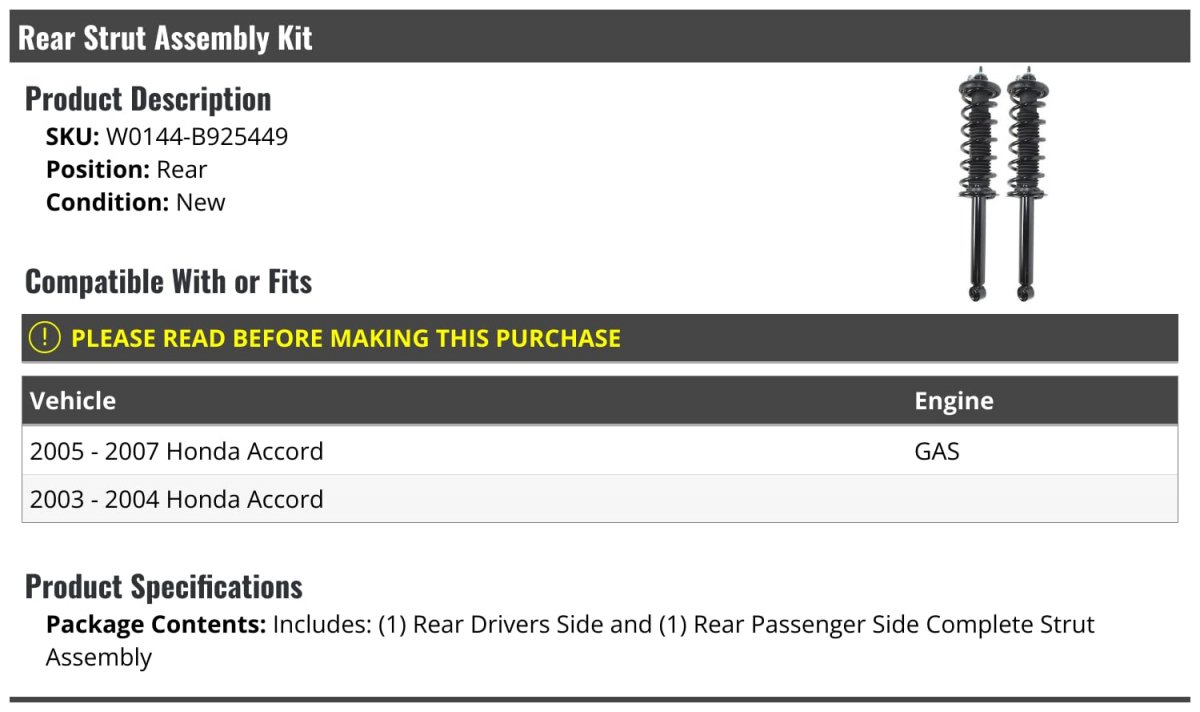Click the bold "SKU:" label

click(x=72, y=137)
